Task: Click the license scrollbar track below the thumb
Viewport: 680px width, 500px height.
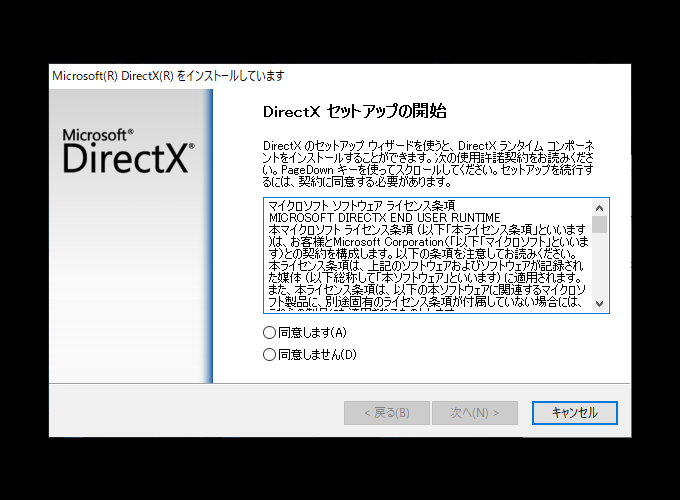Action: [x=600, y=265]
